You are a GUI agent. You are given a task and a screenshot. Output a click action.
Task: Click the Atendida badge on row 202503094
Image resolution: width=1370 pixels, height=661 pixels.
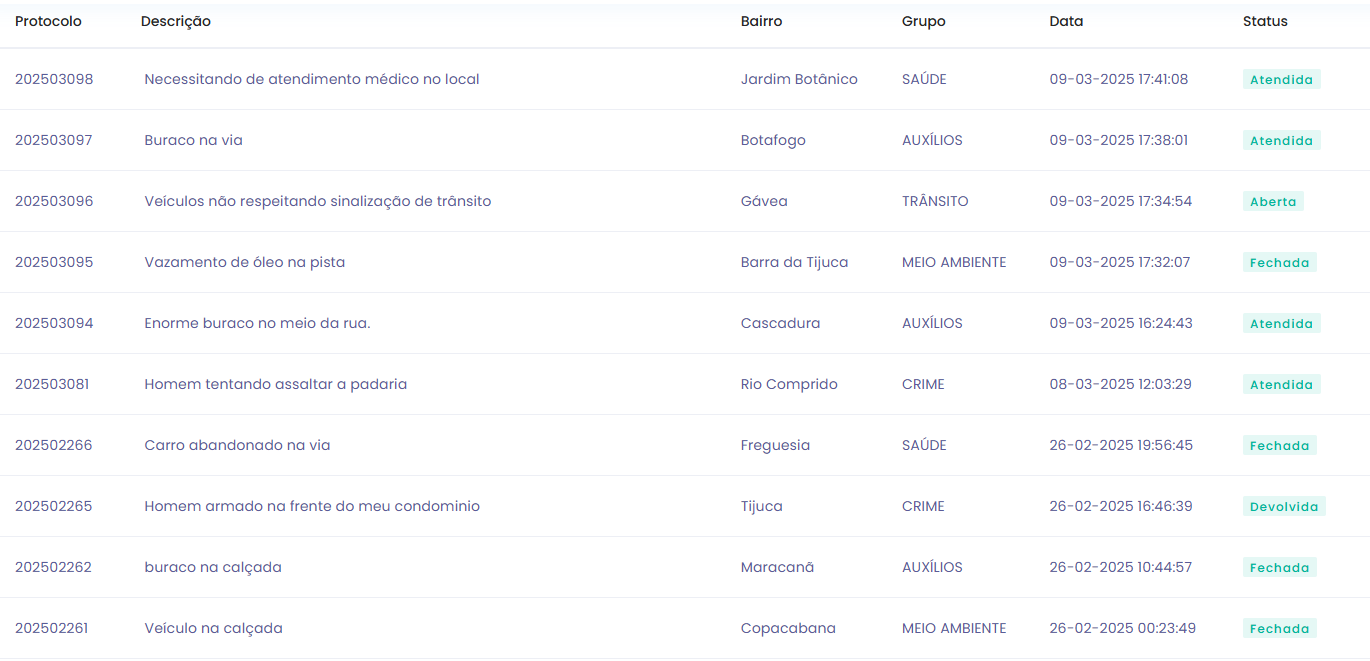point(1282,323)
